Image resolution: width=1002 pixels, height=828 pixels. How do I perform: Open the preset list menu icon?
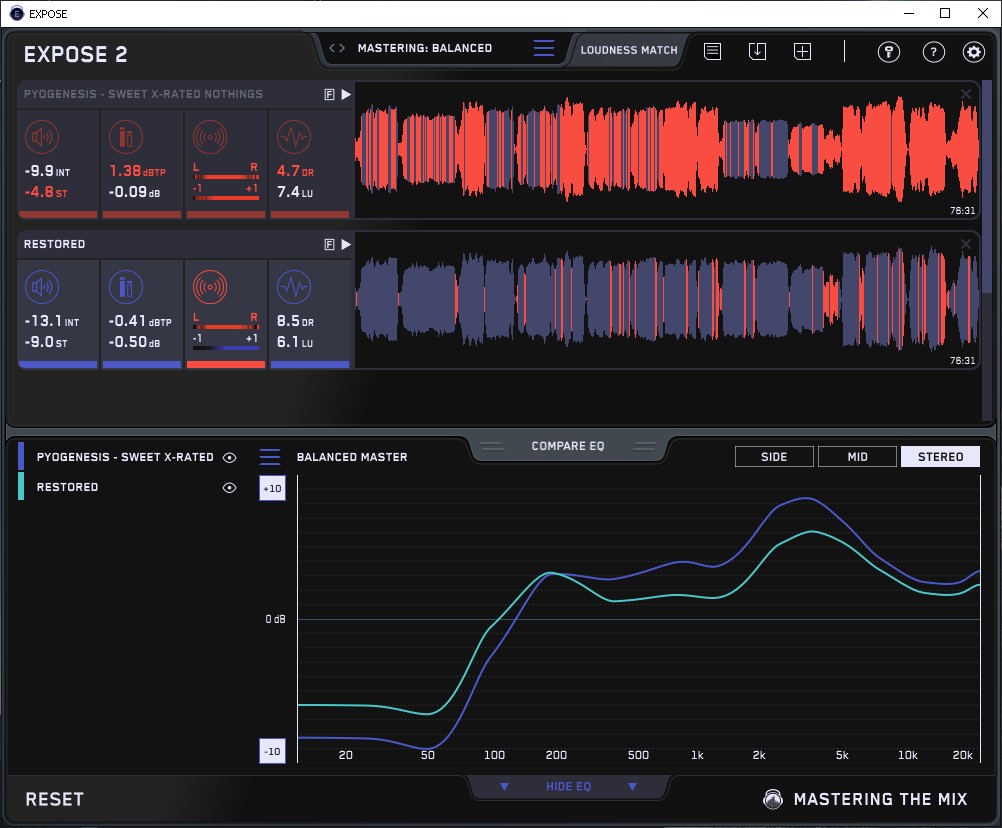pos(544,48)
